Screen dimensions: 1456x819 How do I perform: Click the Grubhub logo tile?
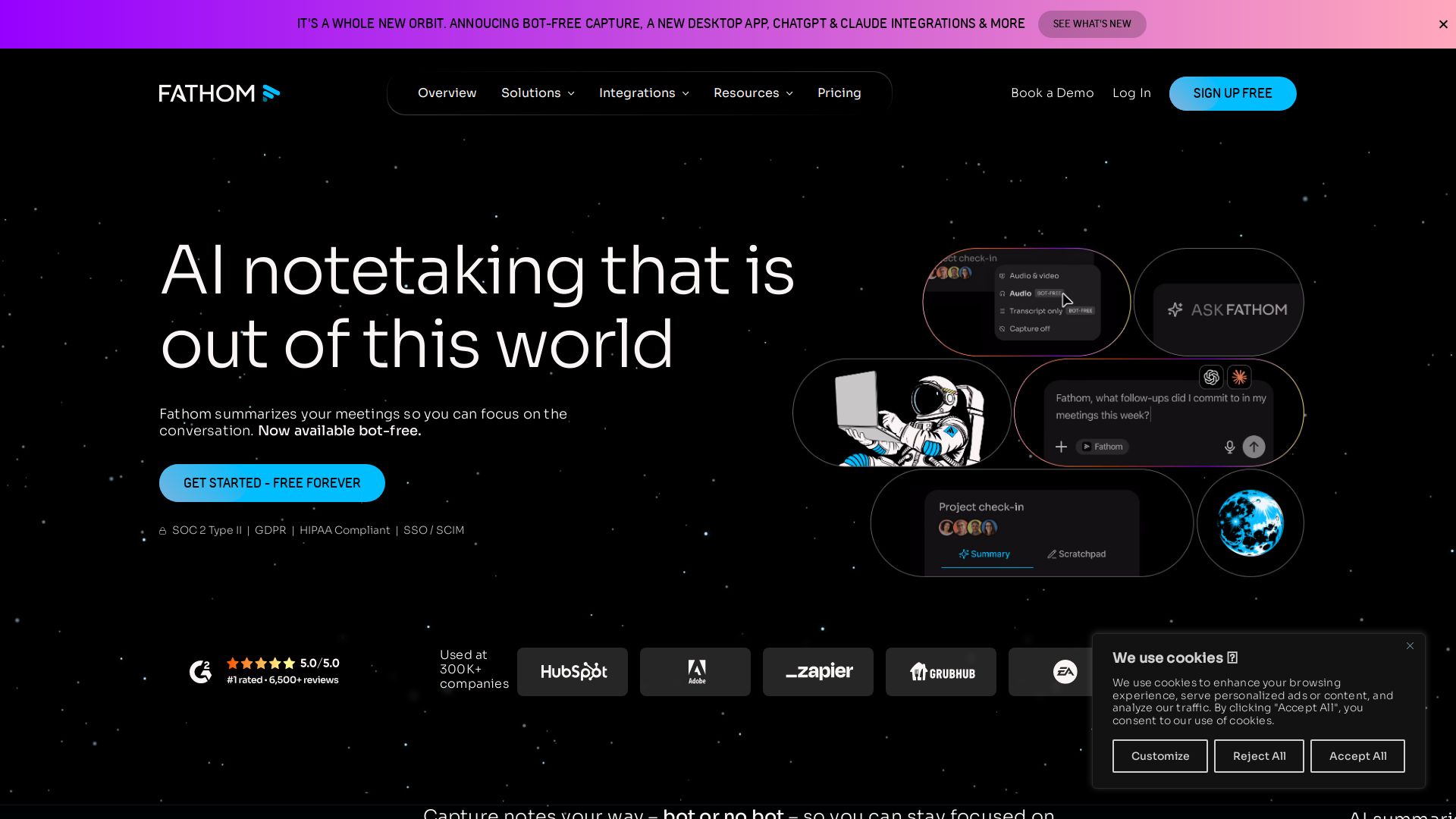[941, 672]
